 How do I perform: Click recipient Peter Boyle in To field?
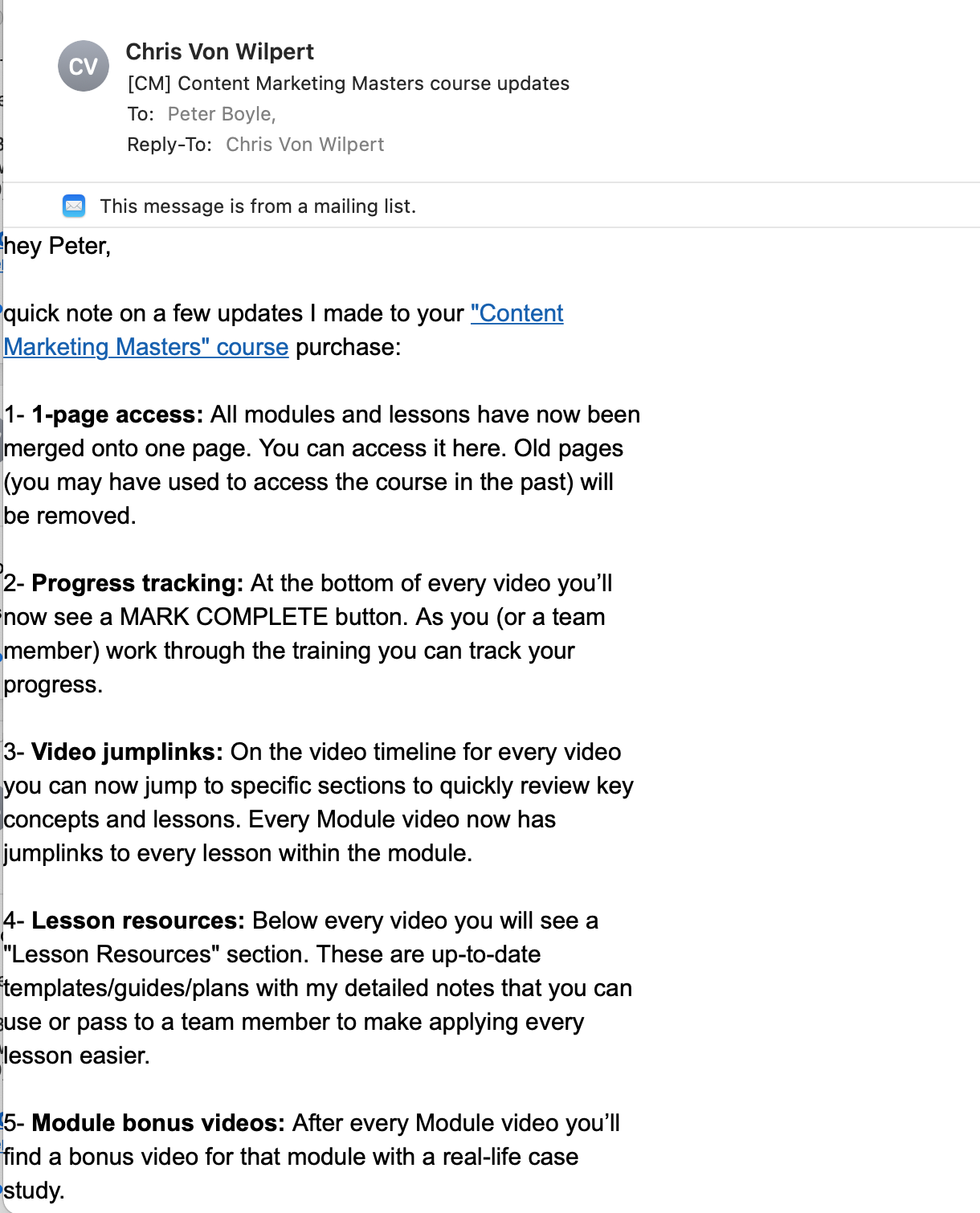pos(222,114)
